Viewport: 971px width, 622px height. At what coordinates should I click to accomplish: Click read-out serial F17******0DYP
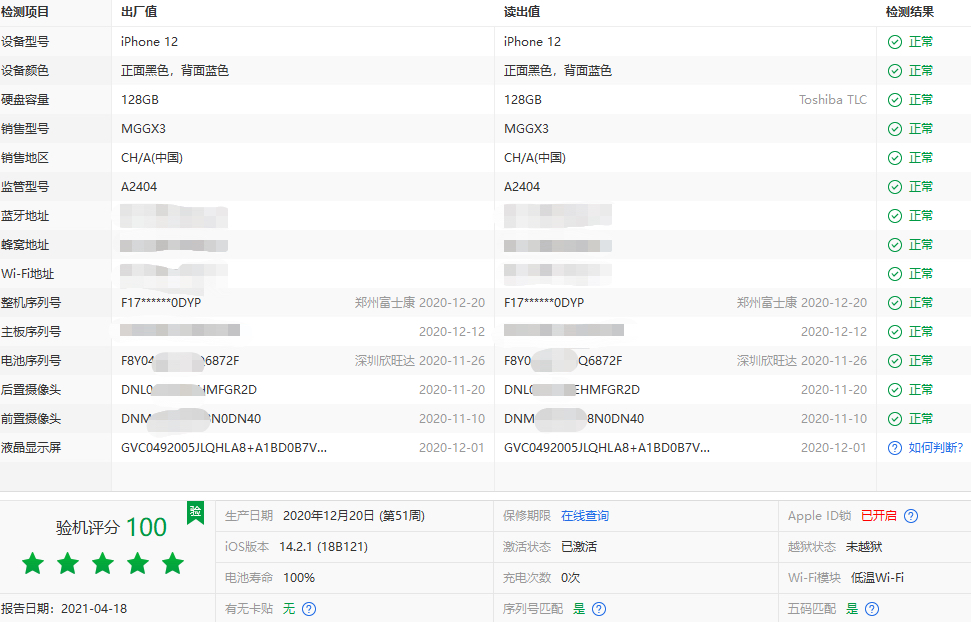click(544, 303)
